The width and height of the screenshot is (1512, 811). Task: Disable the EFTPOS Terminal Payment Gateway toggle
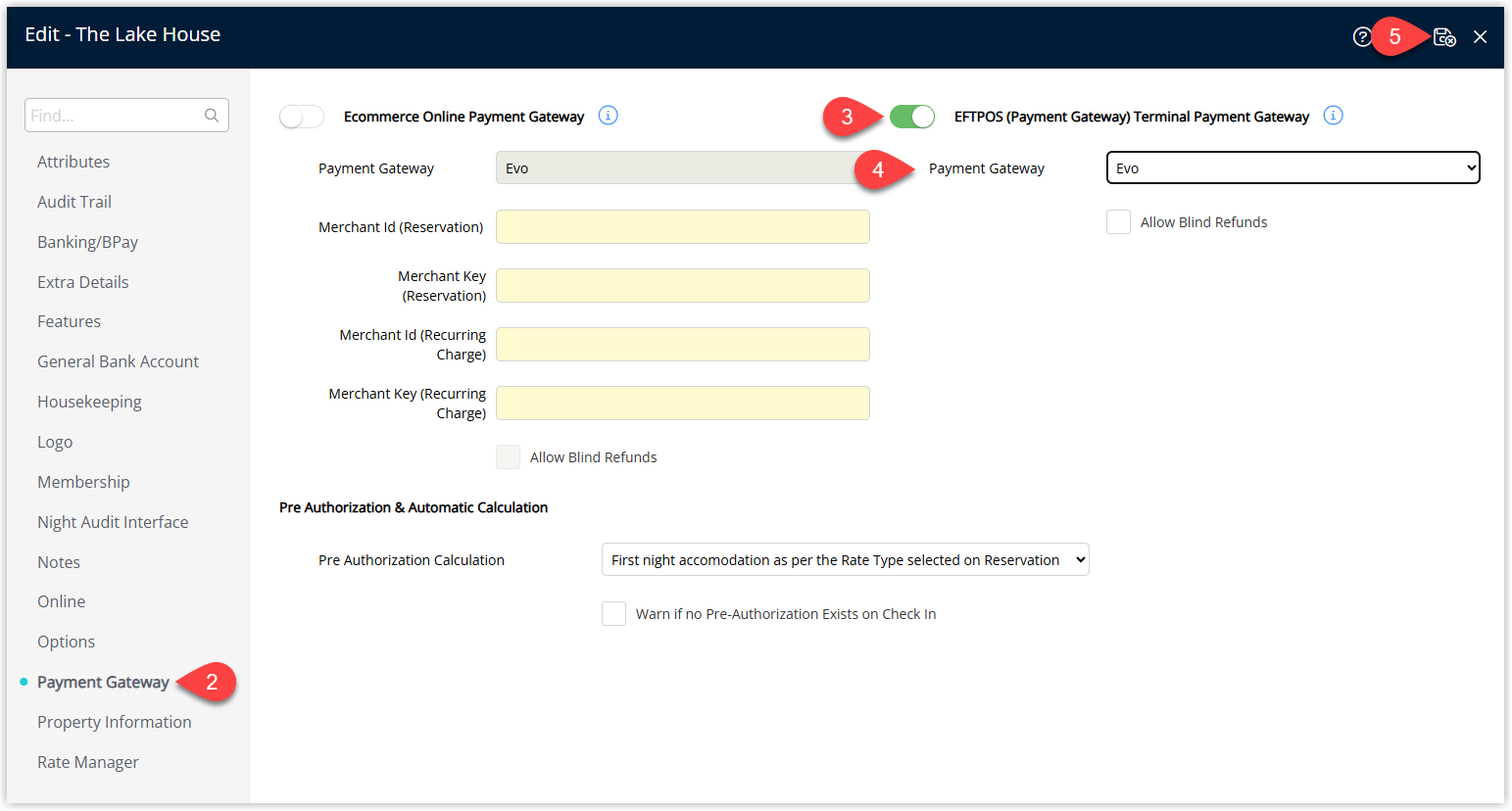[911, 117]
